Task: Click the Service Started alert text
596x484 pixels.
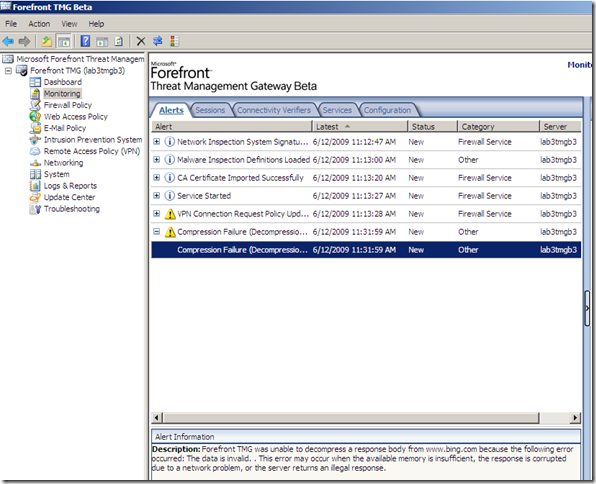Action: pos(204,196)
